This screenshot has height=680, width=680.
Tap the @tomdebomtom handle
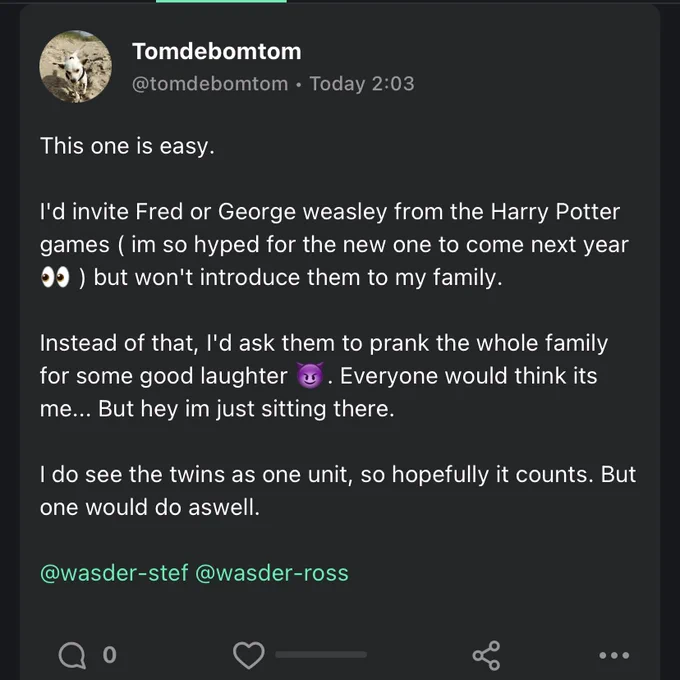[210, 84]
